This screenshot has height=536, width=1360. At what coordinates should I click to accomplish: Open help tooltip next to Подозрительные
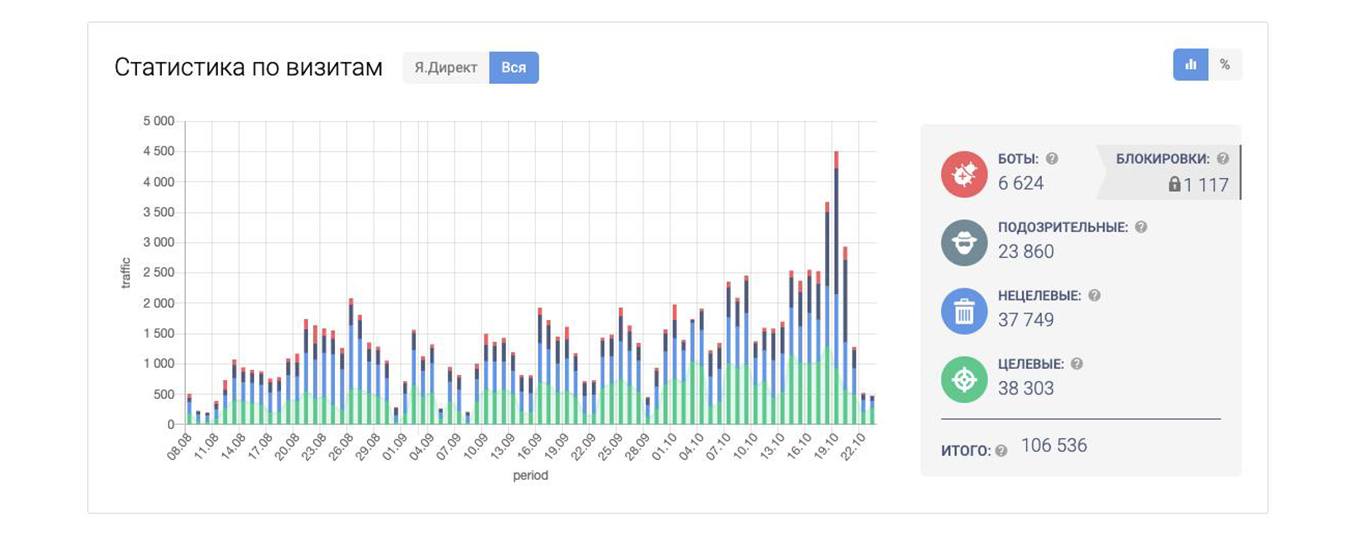point(1141,227)
